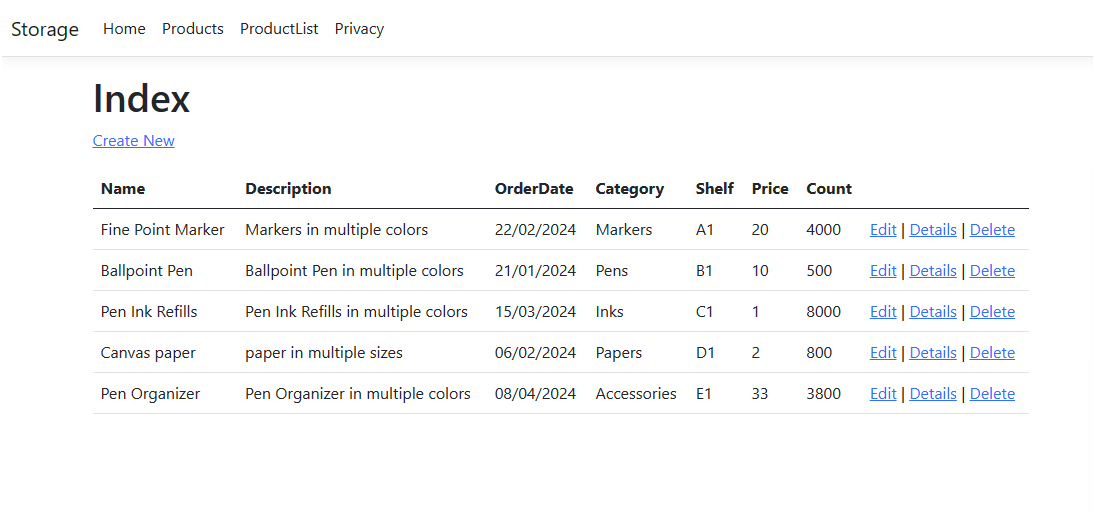Screen dimensions: 1095x514
Task: Click 'Pen Ink Refills in multiple colors' description
Action: (356, 312)
